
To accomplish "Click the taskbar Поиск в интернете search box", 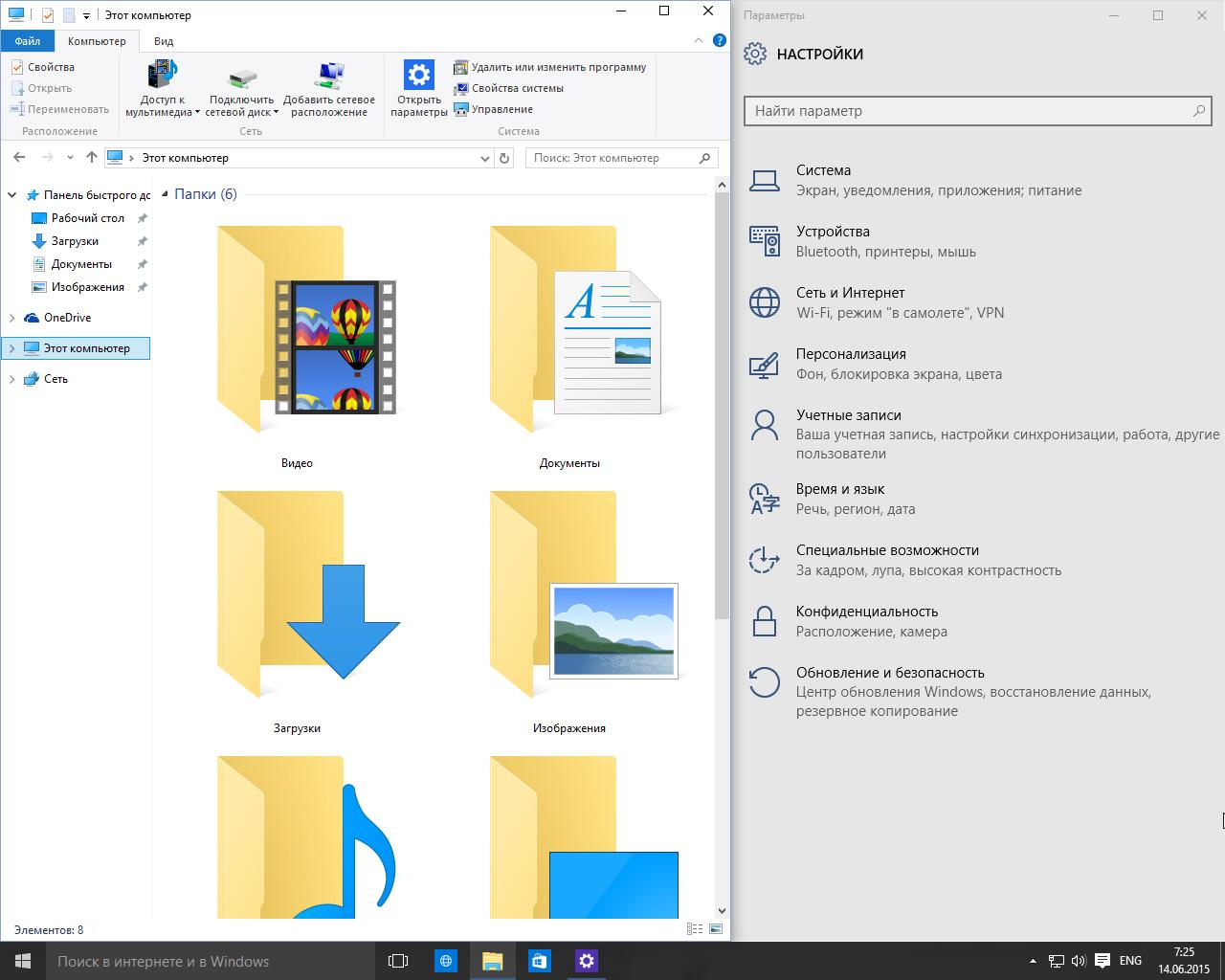I will coord(211,961).
